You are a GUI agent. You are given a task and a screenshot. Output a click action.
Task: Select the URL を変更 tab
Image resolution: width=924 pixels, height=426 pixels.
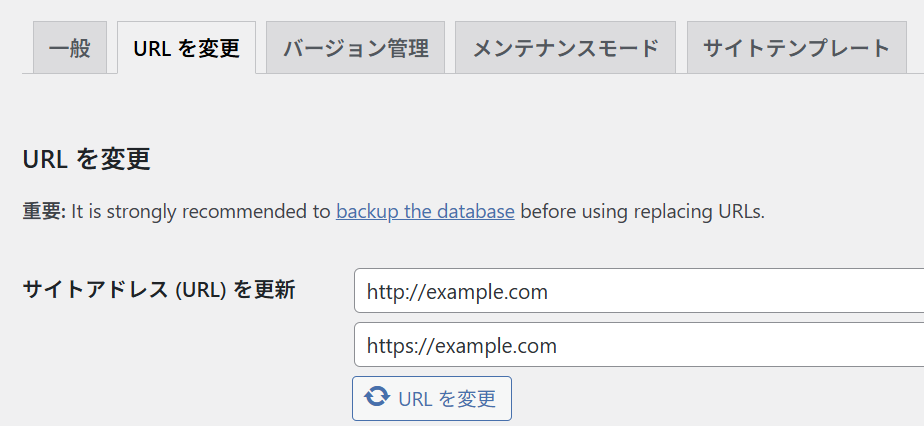point(186,48)
